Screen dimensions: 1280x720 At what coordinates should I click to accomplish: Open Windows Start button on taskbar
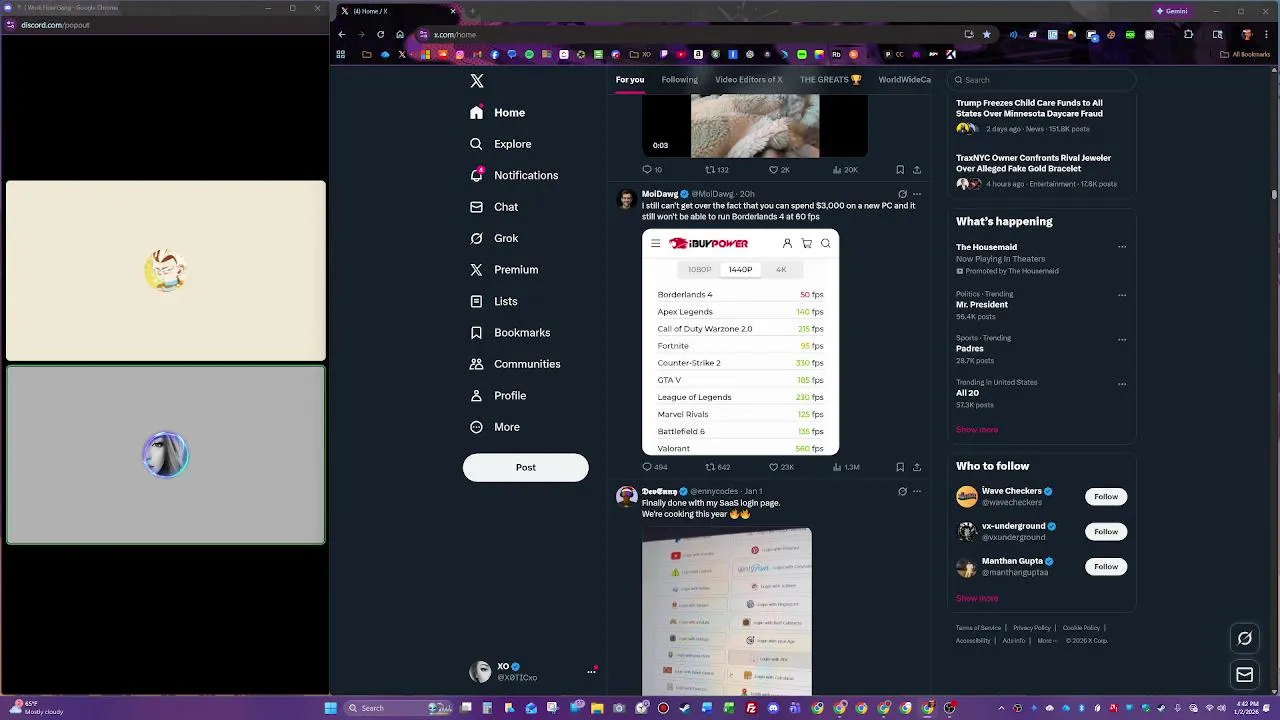point(330,708)
